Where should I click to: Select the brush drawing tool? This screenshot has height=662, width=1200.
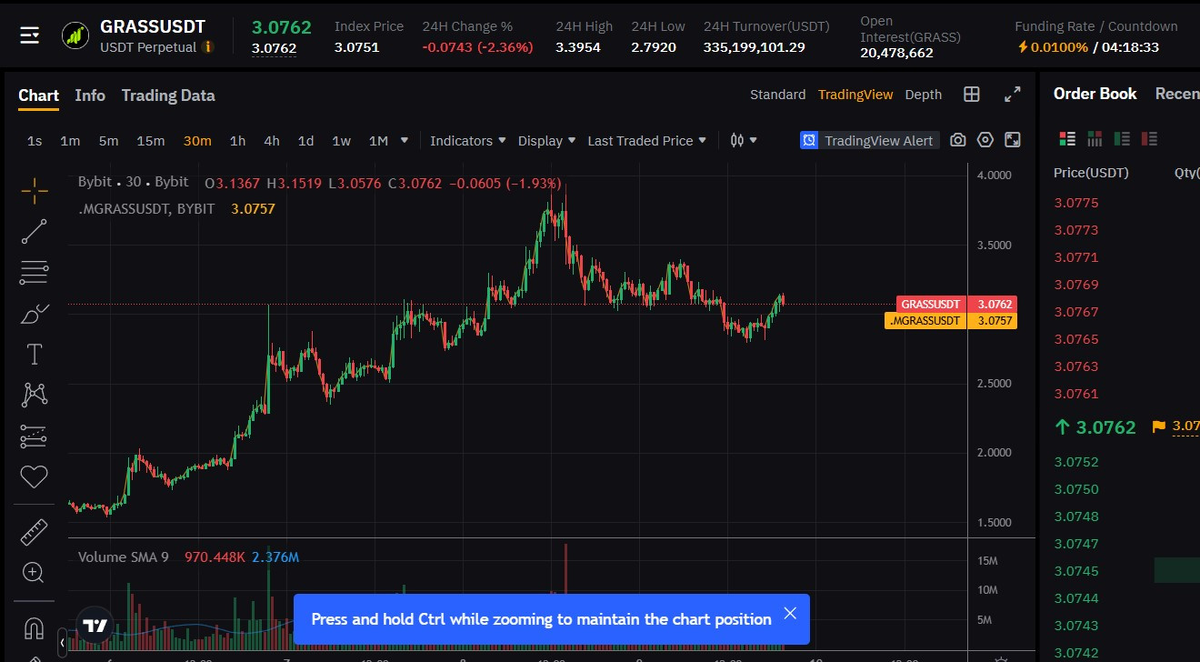34,313
